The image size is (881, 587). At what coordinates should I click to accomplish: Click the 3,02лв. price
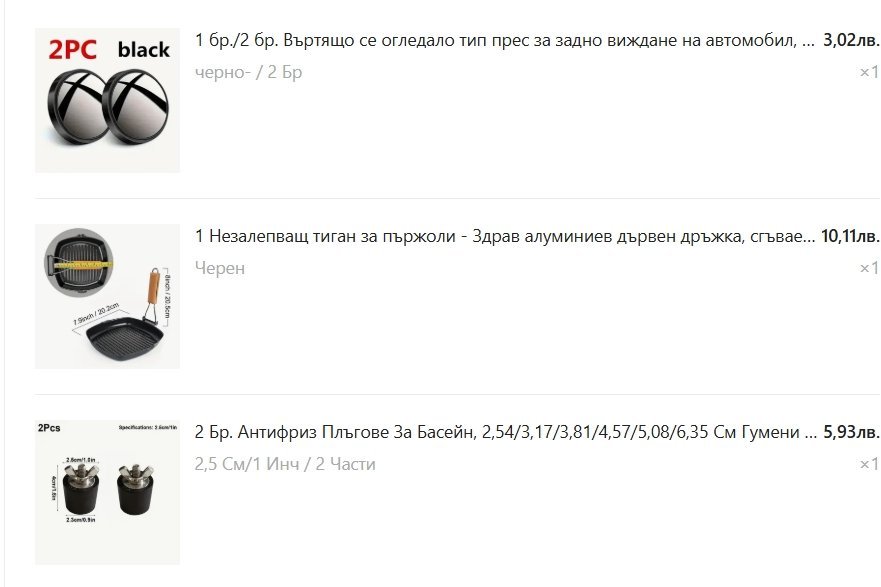click(851, 40)
